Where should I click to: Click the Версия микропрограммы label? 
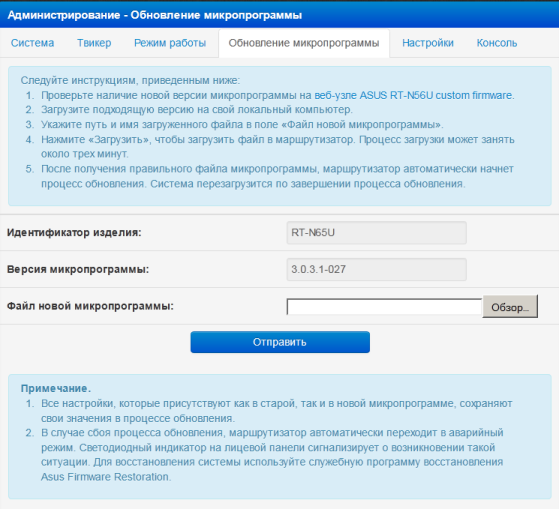click(78, 269)
